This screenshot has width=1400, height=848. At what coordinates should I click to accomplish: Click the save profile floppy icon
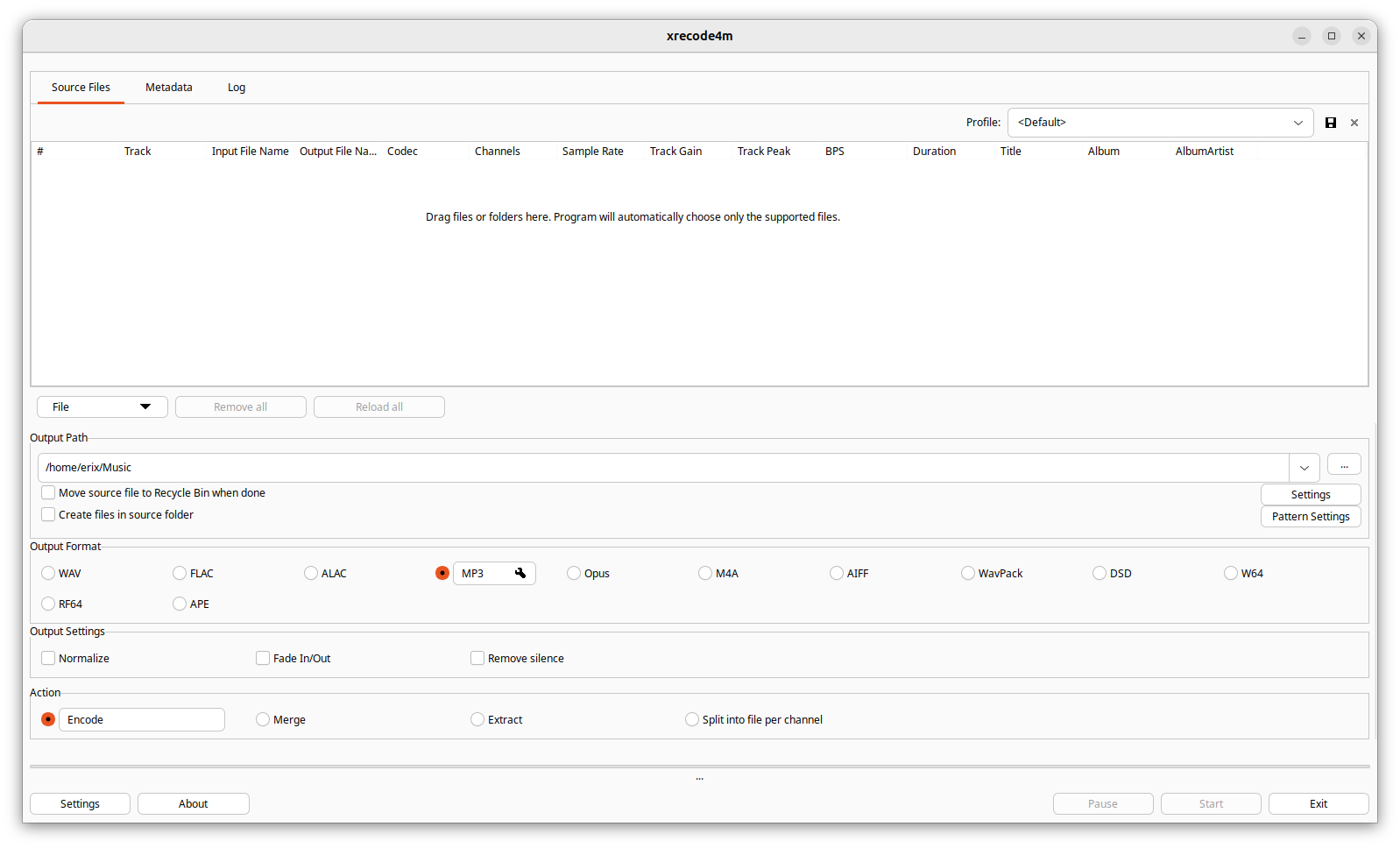[1330, 123]
